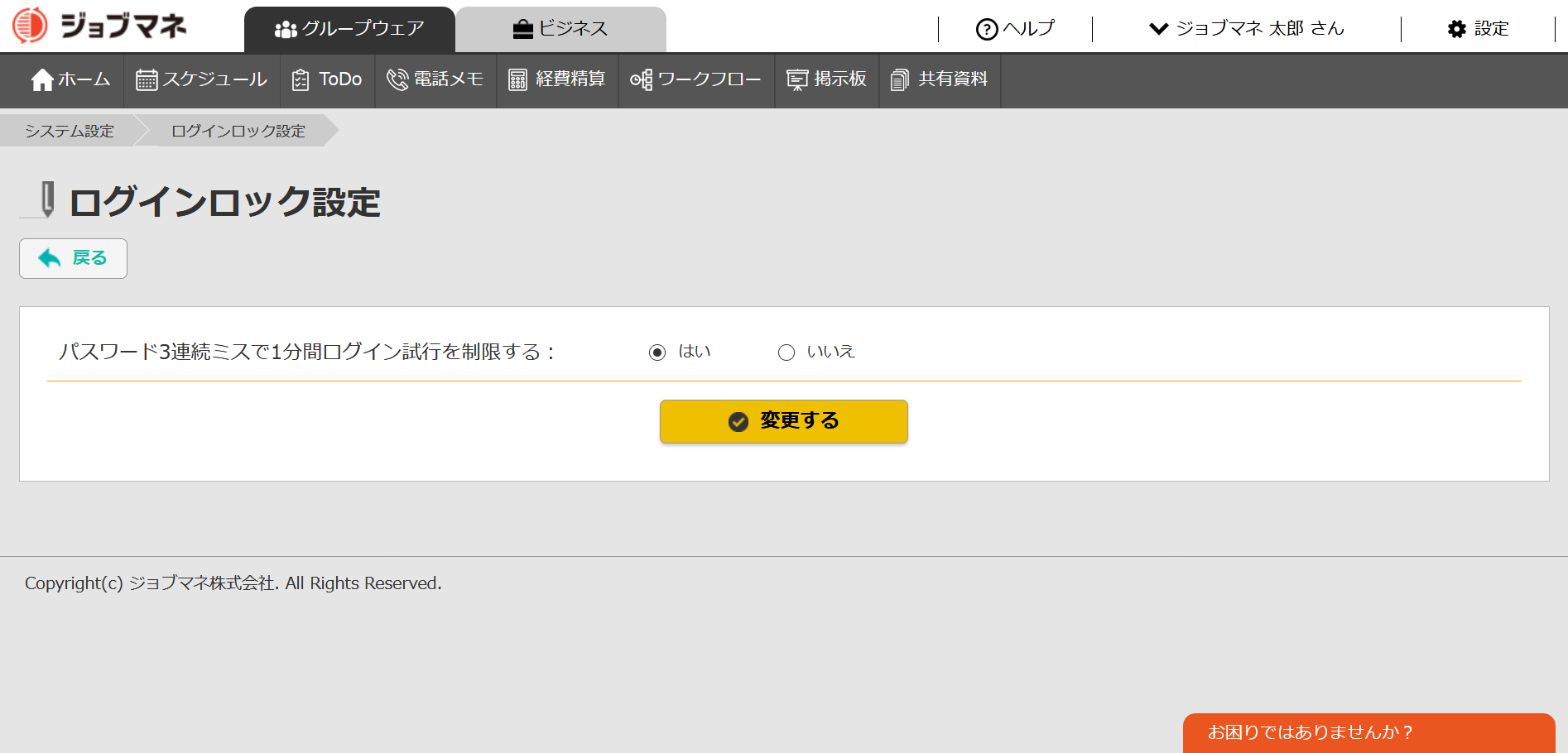Switch to the ビジネス tab
Image resolution: width=1568 pixels, height=753 pixels.
tap(561, 30)
